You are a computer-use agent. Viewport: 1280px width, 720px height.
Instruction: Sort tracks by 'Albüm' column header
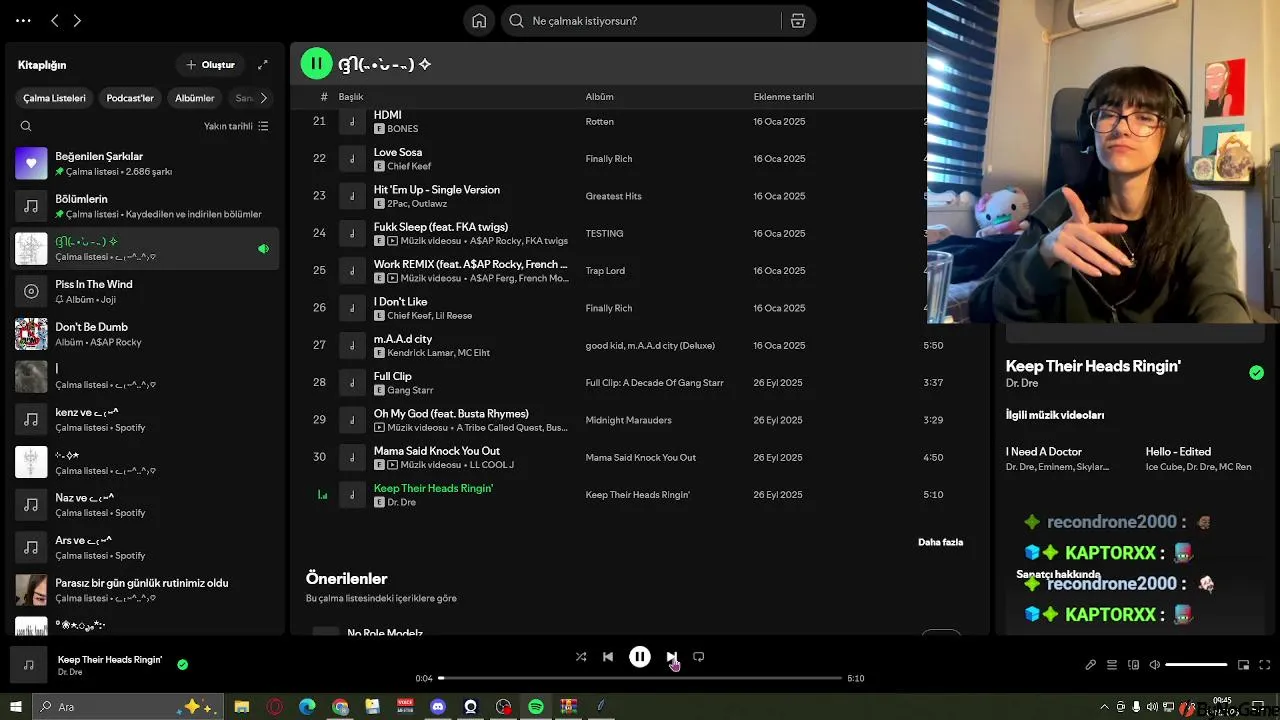point(600,97)
